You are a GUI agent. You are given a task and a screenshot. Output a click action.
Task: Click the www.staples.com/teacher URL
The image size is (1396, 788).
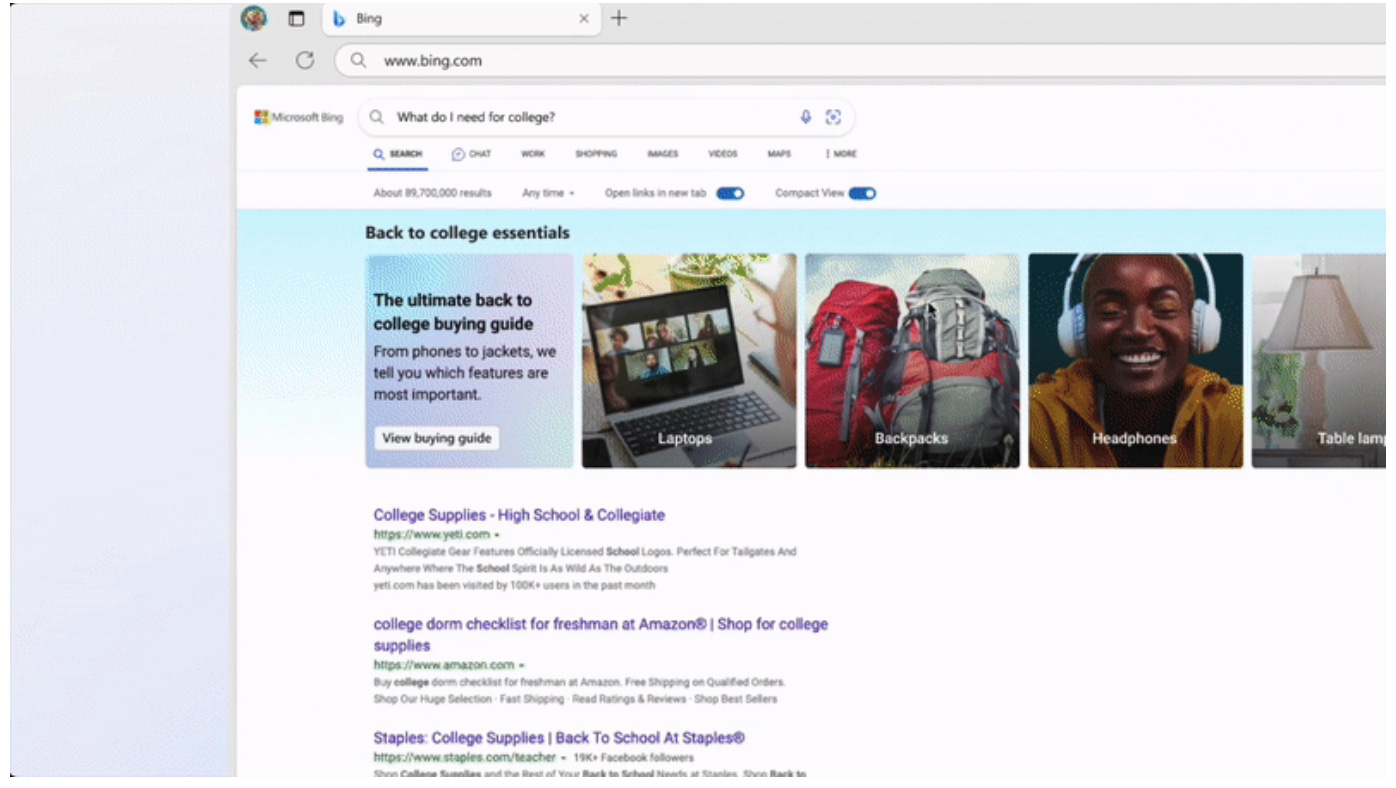(x=464, y=758)
